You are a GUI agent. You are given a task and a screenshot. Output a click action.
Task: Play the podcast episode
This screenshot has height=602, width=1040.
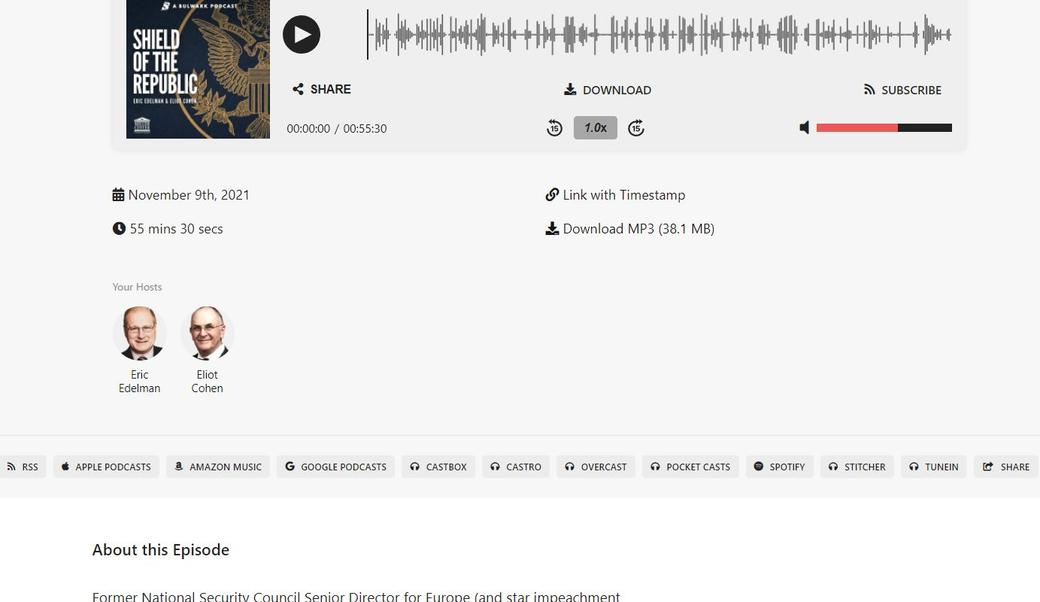pyautogui.click(x=301, y=34)
